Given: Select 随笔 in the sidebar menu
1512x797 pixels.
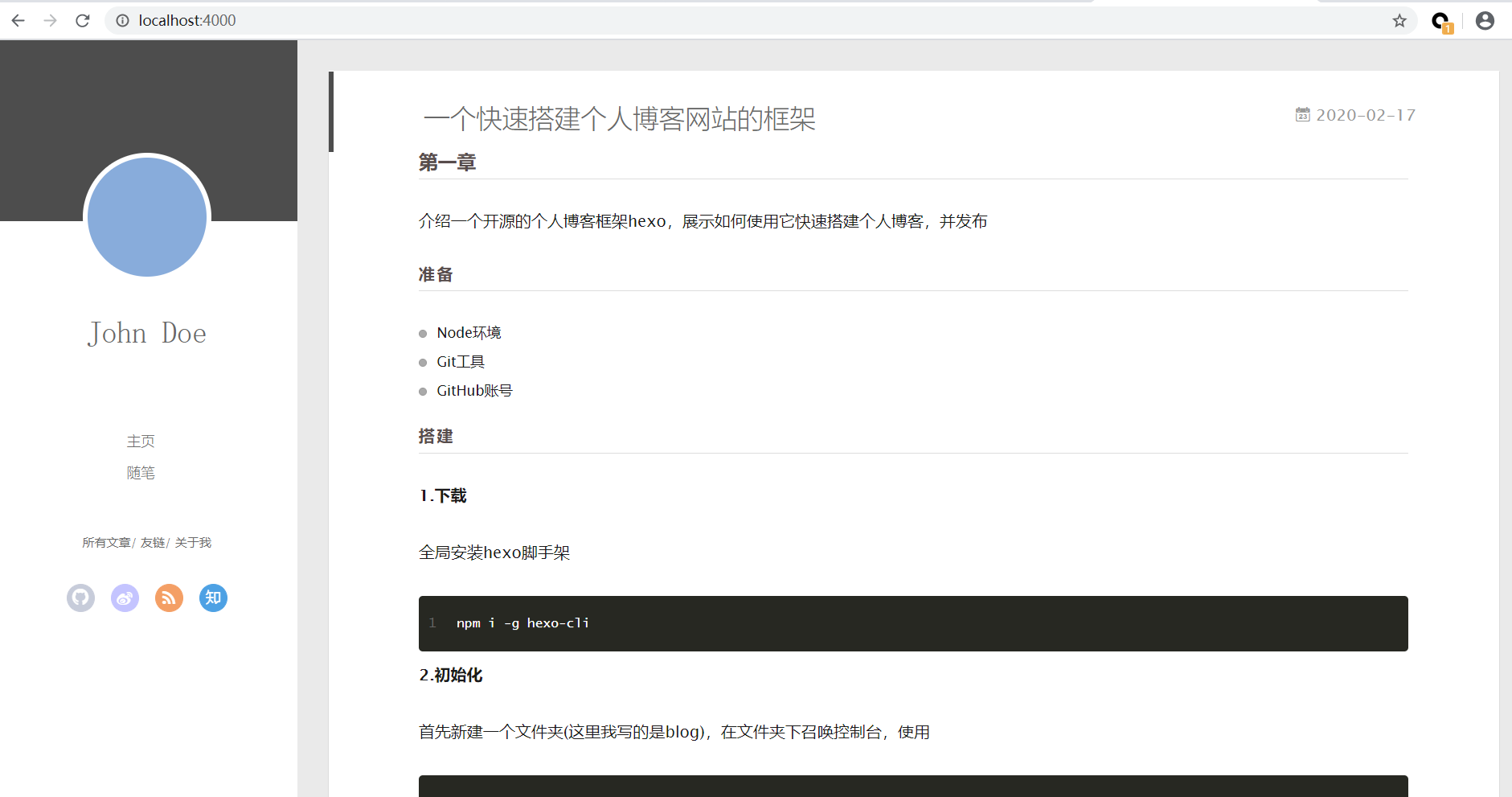Looking at the screenshot, I should click(141, 473).
